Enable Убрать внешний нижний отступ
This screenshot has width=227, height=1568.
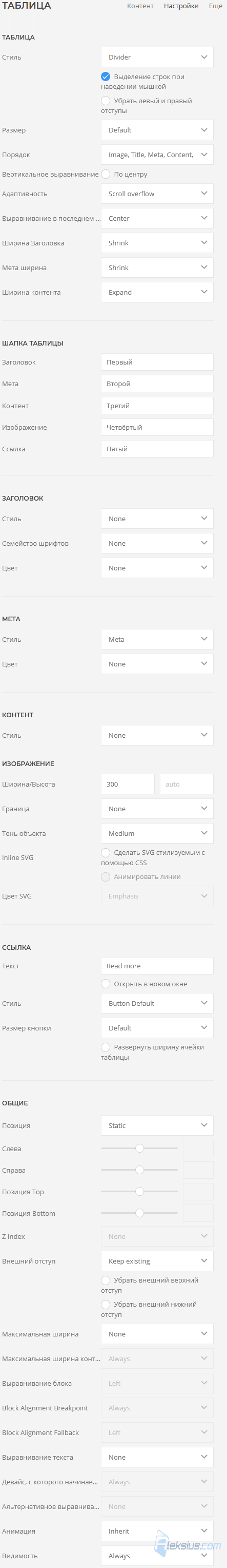tap(106, 1305)
